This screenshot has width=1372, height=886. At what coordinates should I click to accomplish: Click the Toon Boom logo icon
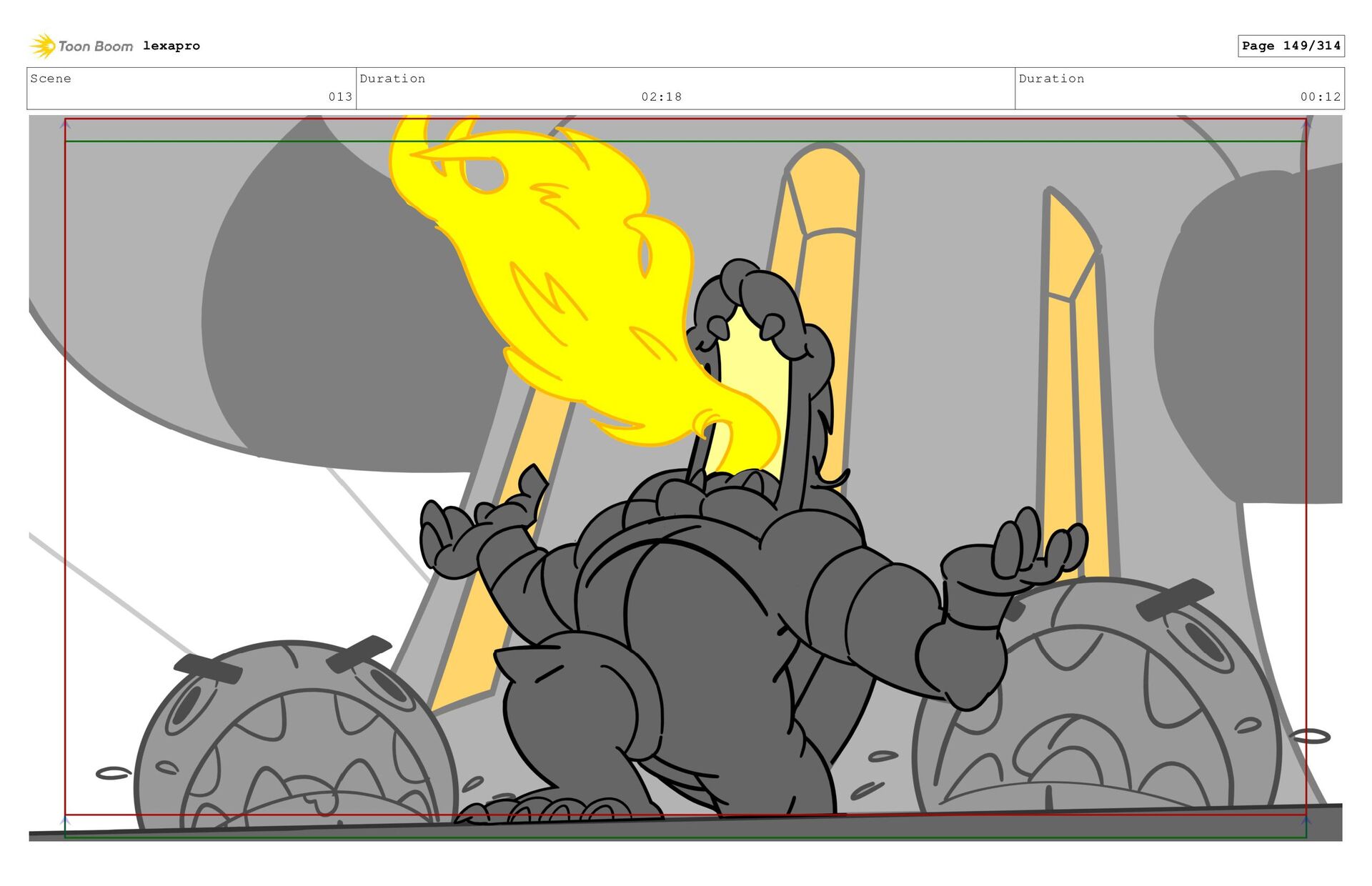[43, 46]
